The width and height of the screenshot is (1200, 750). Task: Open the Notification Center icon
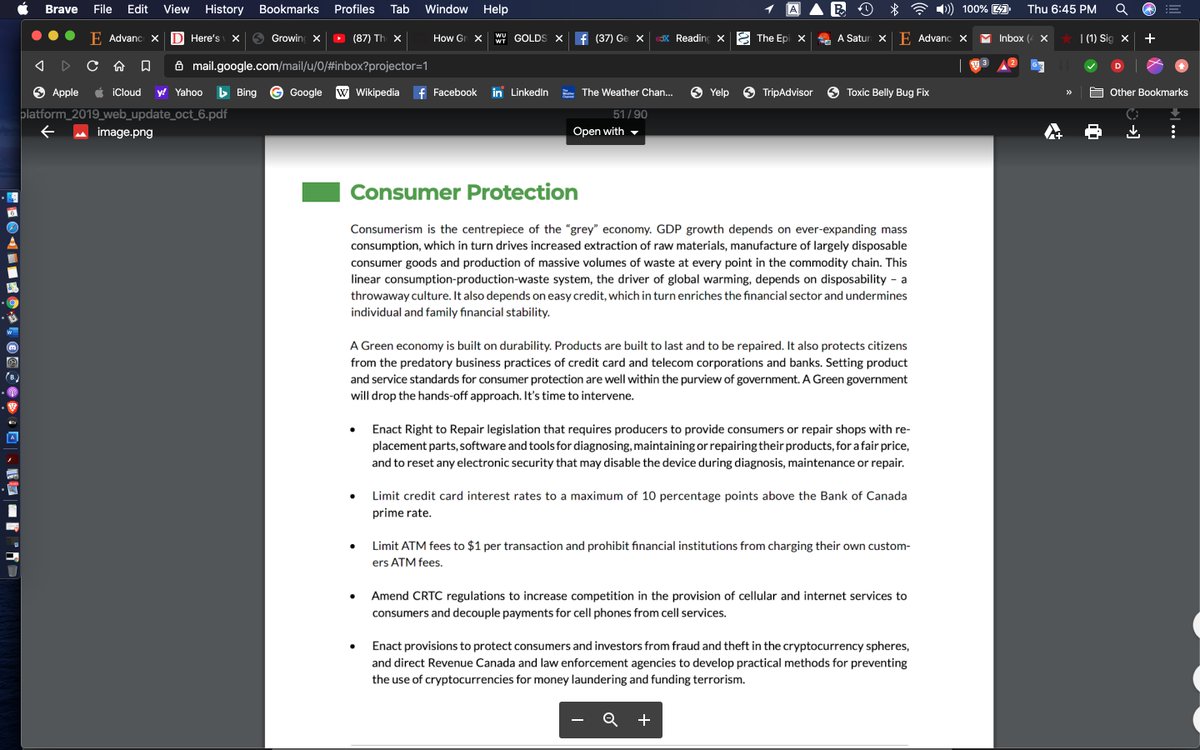point(1174,9)
